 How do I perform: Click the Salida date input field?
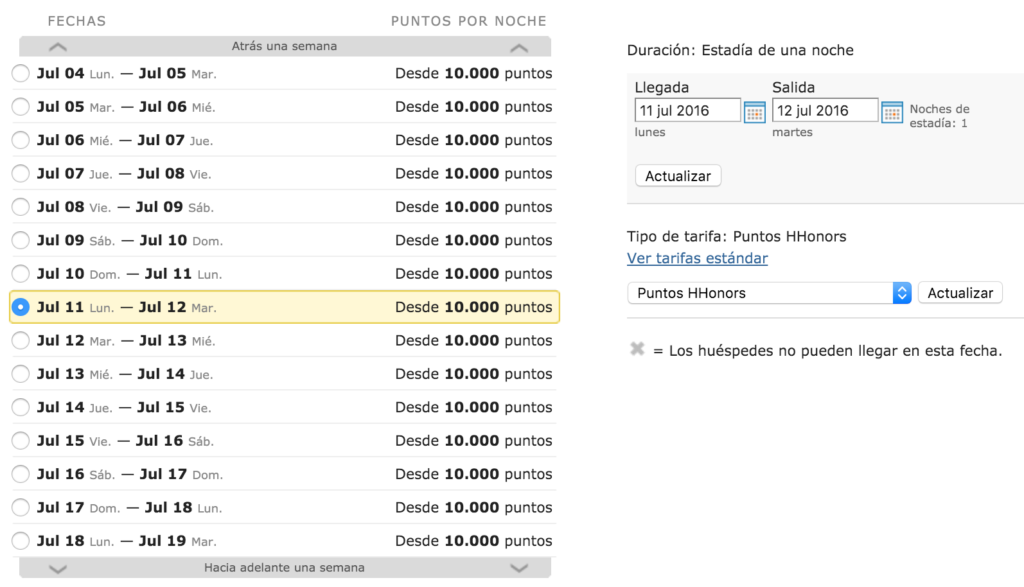point(825,110)
